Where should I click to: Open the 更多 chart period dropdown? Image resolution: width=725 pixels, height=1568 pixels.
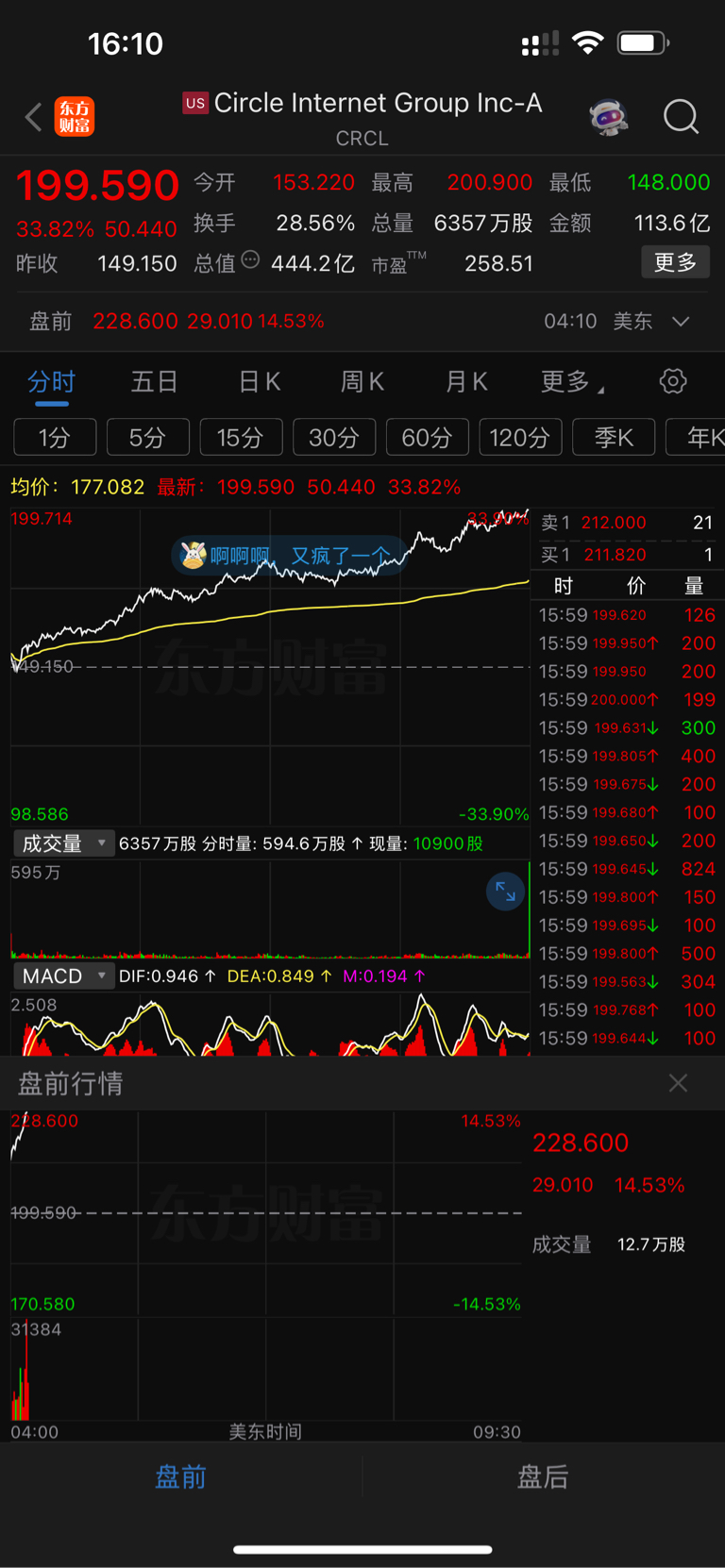coord(572,382)
